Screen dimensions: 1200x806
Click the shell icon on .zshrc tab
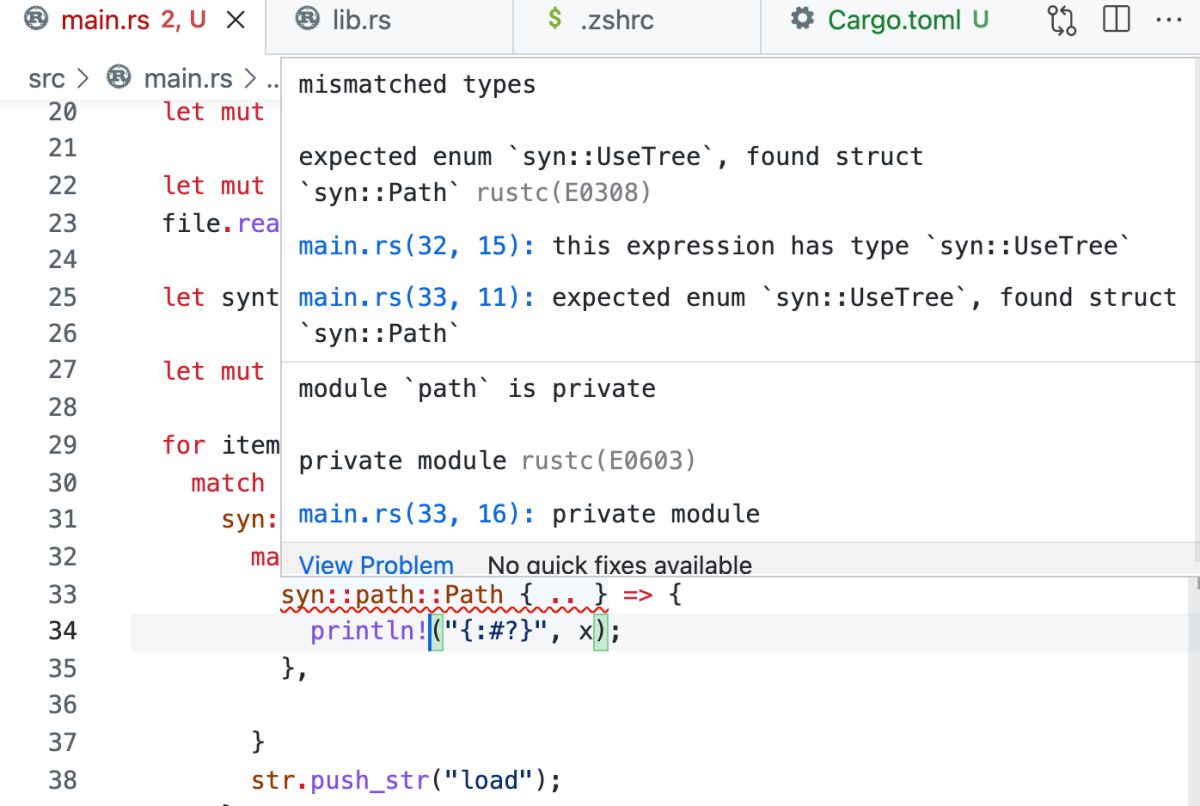pos(555,19)
